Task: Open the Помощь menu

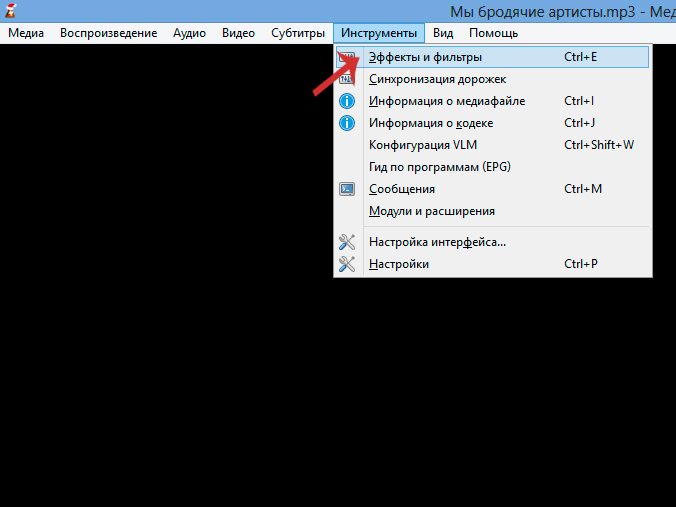Action: (x=493, y=33)
